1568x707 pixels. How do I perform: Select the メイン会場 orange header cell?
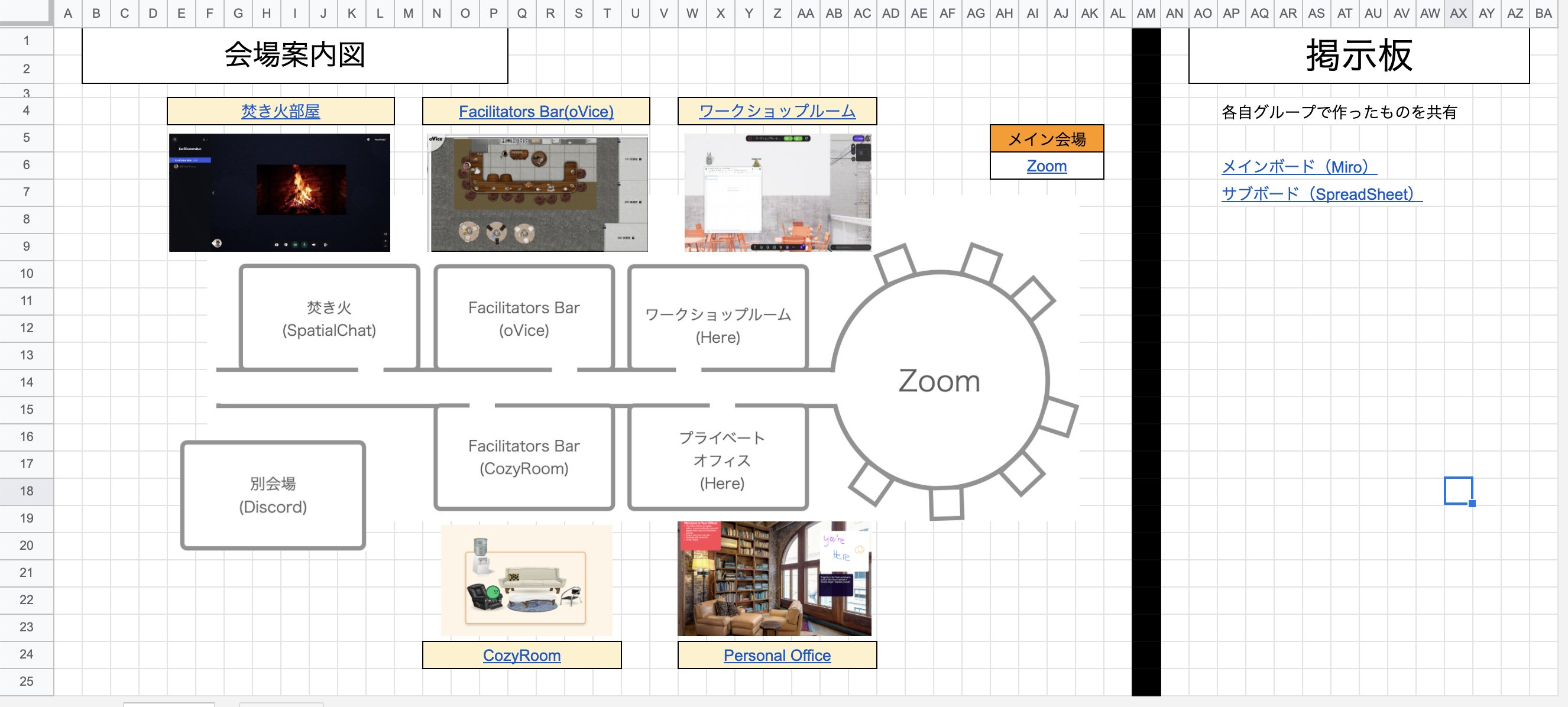tap(1047, 139)
